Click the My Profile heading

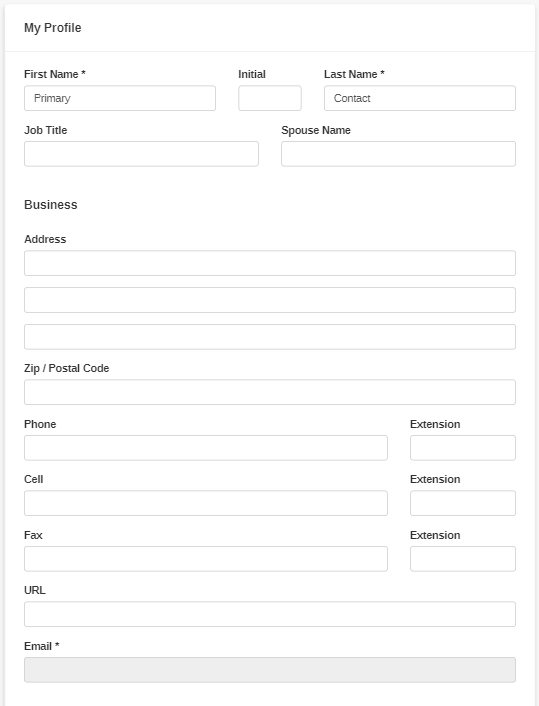(53, 28)
